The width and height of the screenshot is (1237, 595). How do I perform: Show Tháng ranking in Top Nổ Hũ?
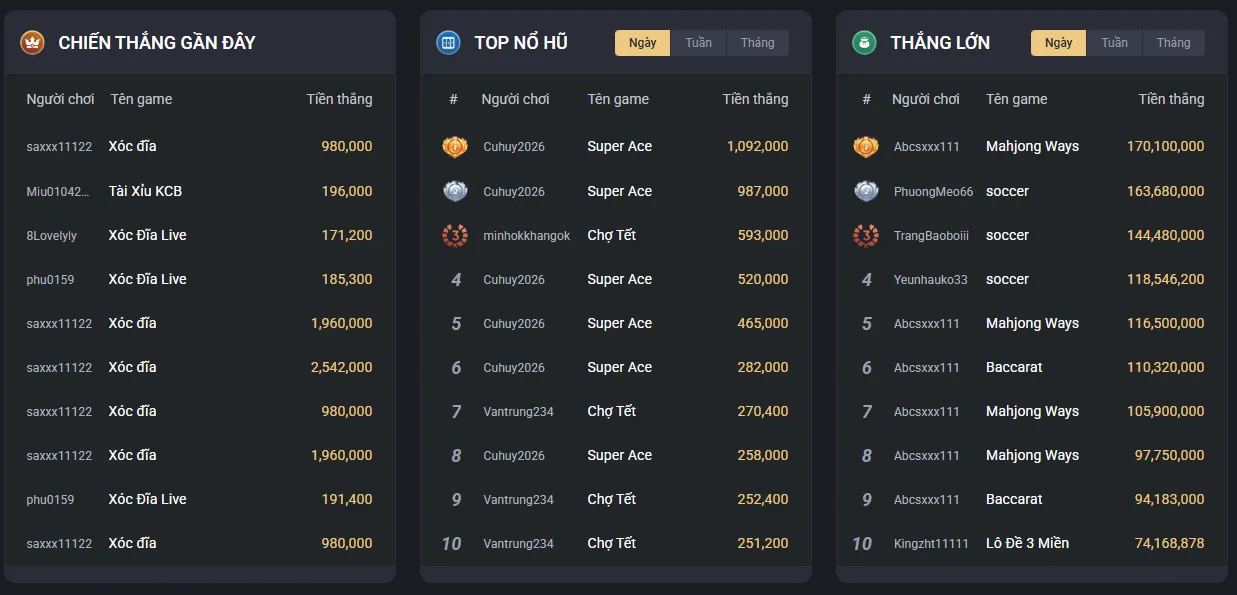[x=758, y=43]
